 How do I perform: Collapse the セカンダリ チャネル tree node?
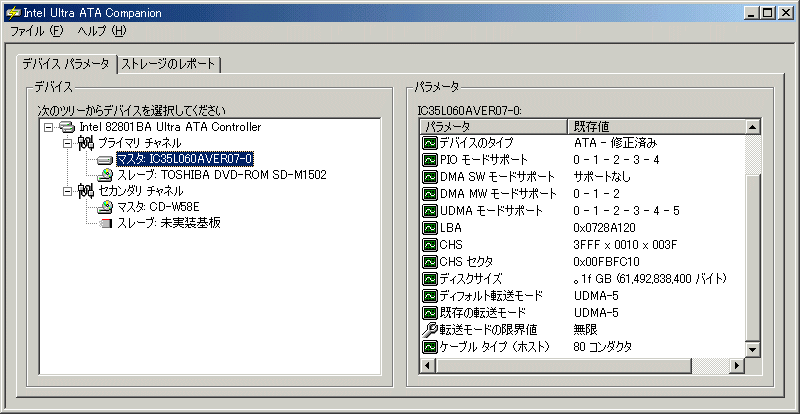pyautogui.click(x=68, y=191)
